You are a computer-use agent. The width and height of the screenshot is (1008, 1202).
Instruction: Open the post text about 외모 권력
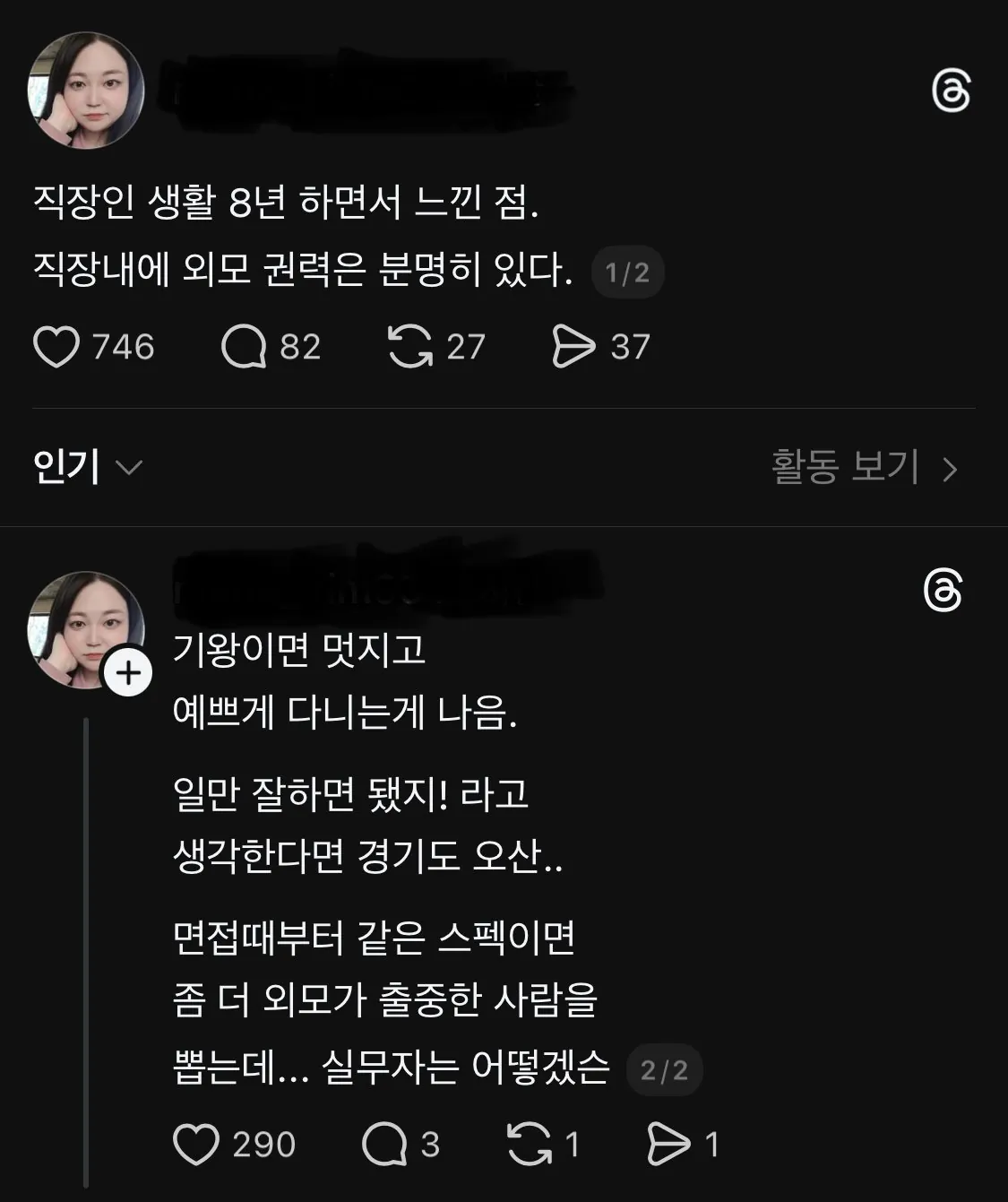pyautogui.click(x=302, y=269)
